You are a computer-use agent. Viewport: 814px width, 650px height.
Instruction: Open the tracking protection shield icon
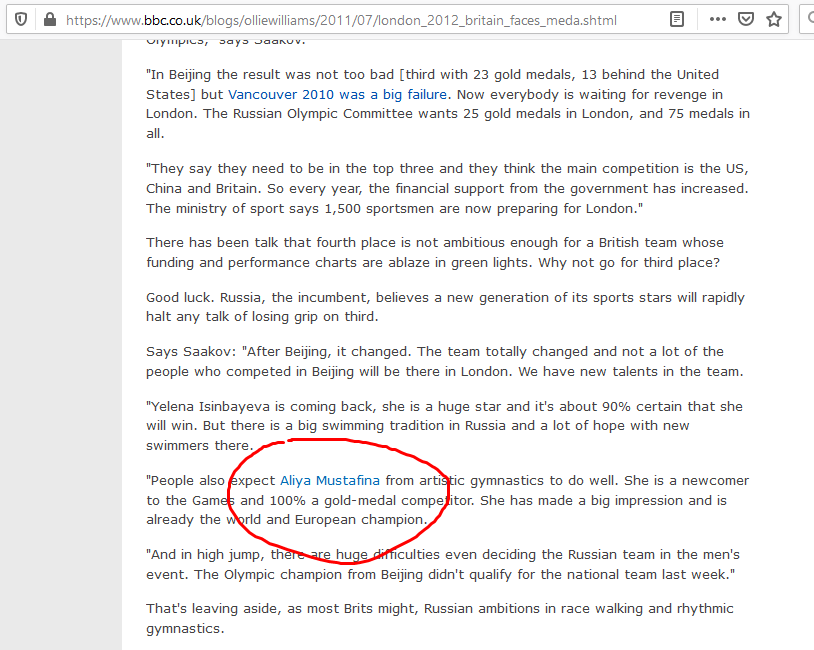tap(21, 20)
